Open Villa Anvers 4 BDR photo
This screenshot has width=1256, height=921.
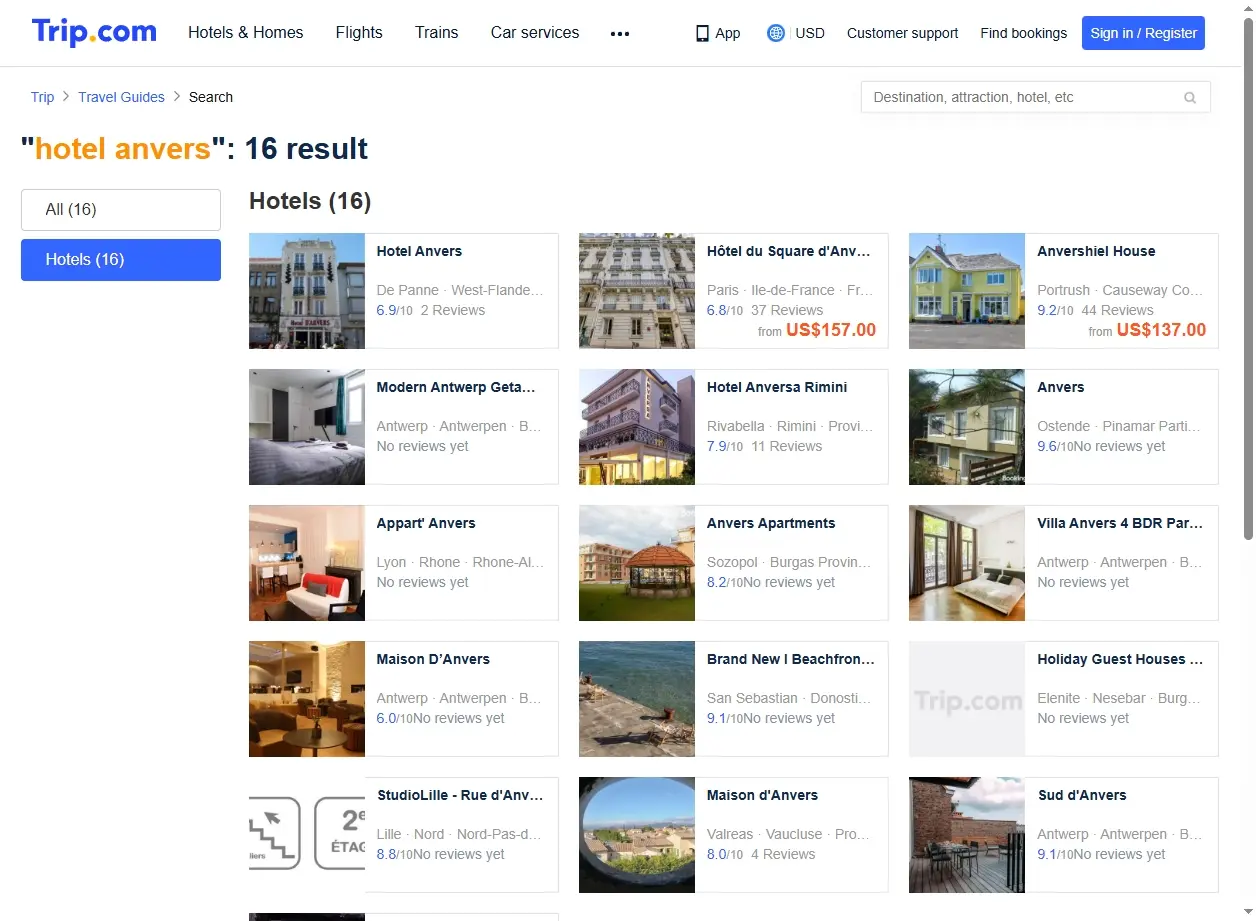967,563
